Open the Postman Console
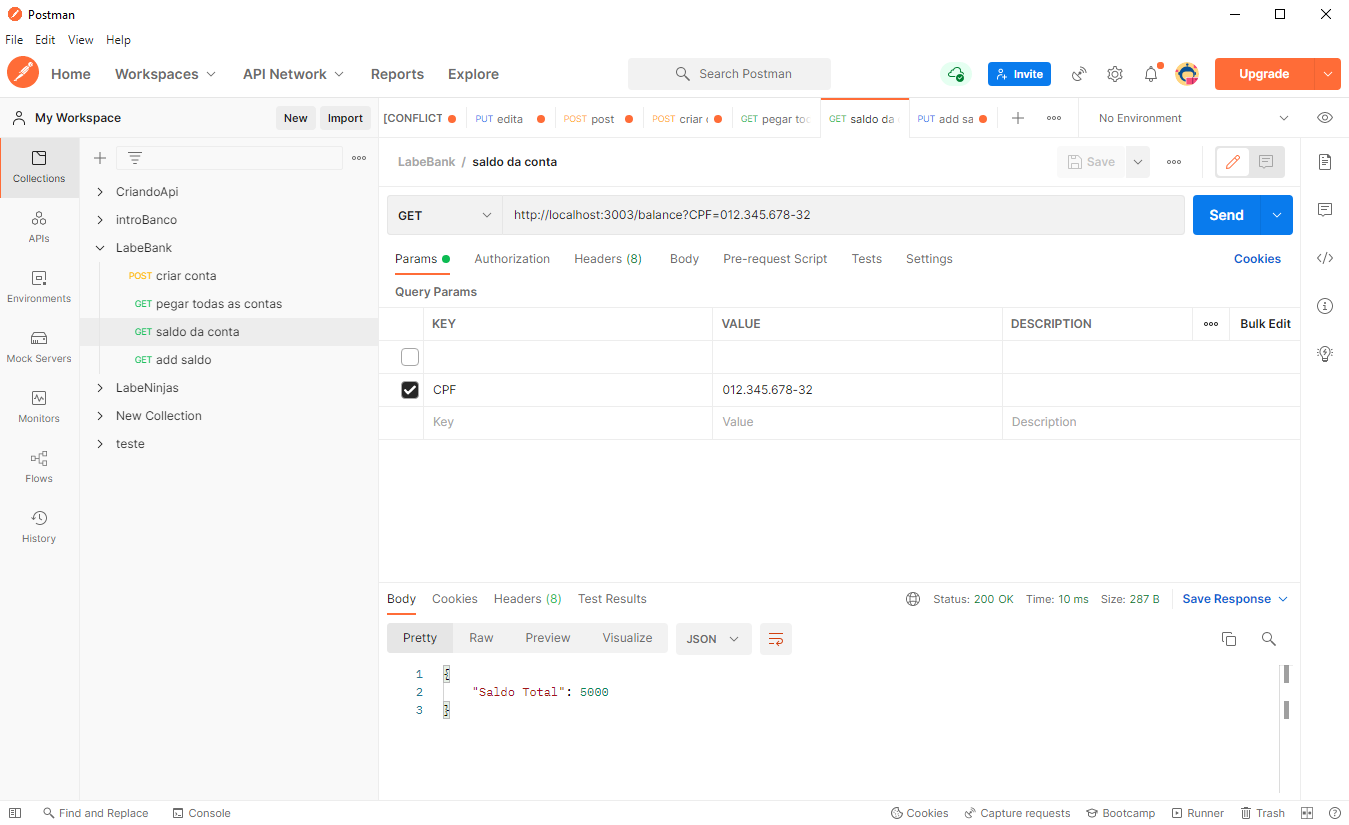Image resolution: width=1349 pixels, height=825 pixels. click(x=201, y=812)
